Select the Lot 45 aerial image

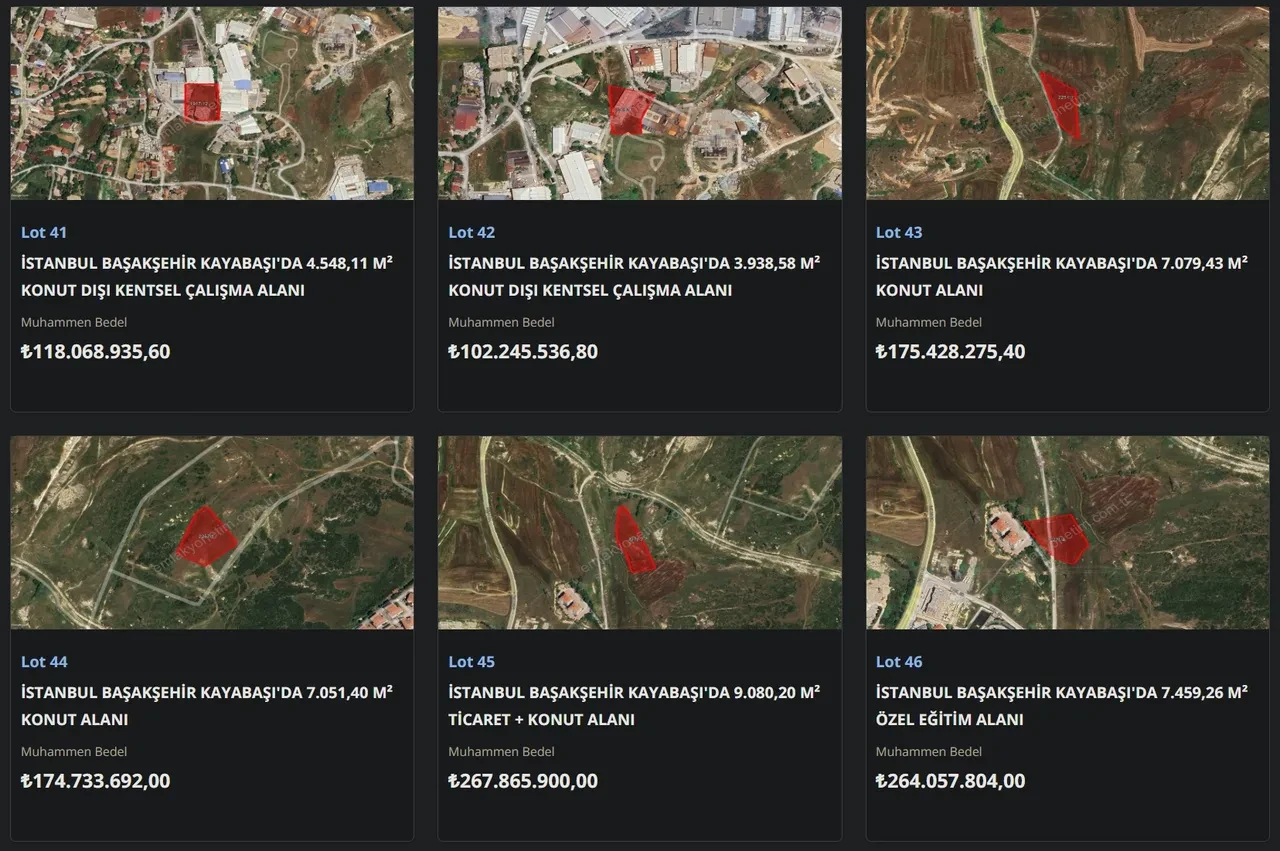pos(639,532)
